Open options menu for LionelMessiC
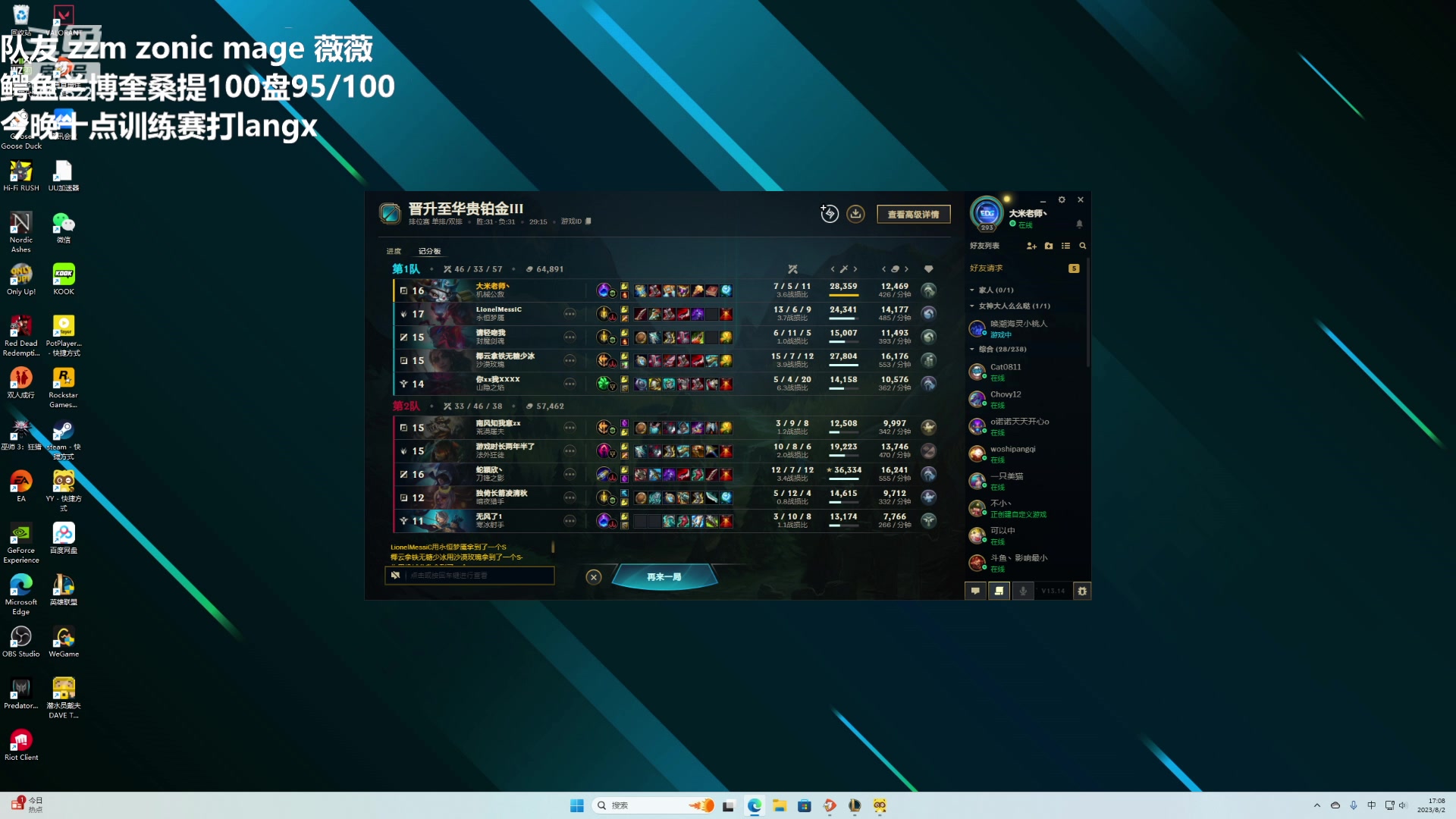This screenshot has width=1456, height=819. point(570,314)
